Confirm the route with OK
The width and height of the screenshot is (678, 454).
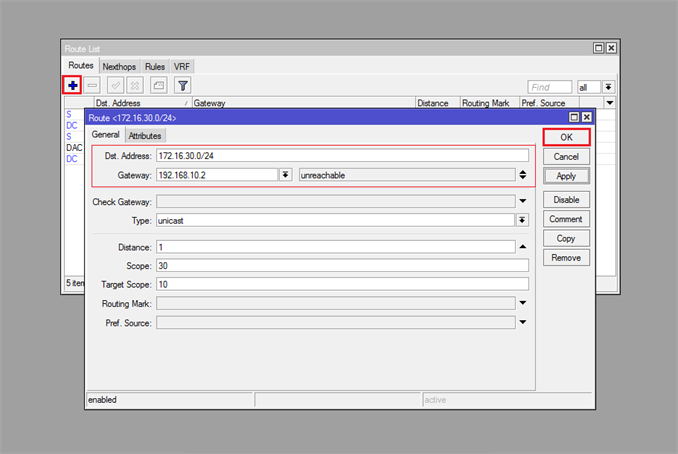coord(566,137)
